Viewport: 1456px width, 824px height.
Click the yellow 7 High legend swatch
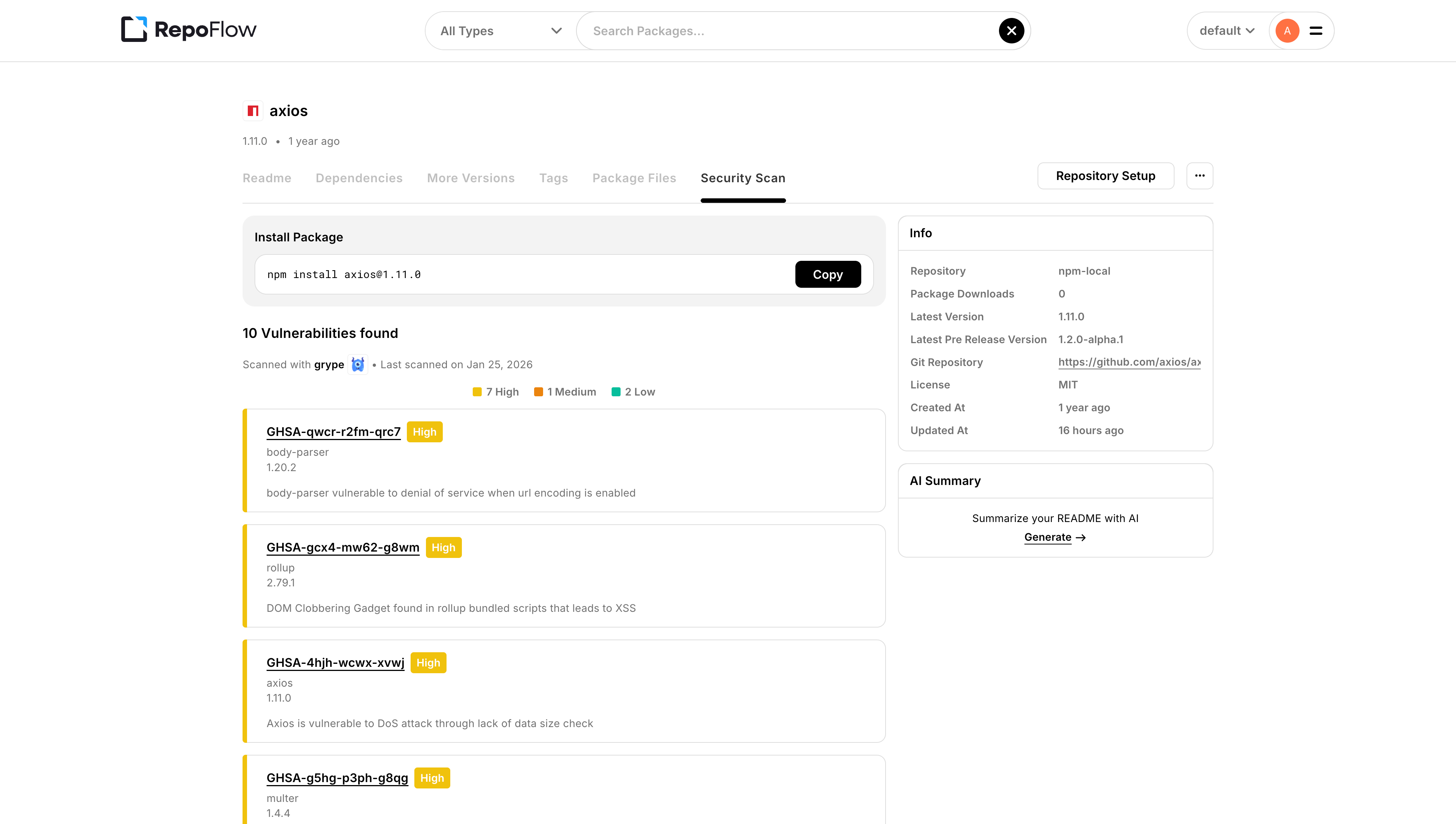pos(477,392)
